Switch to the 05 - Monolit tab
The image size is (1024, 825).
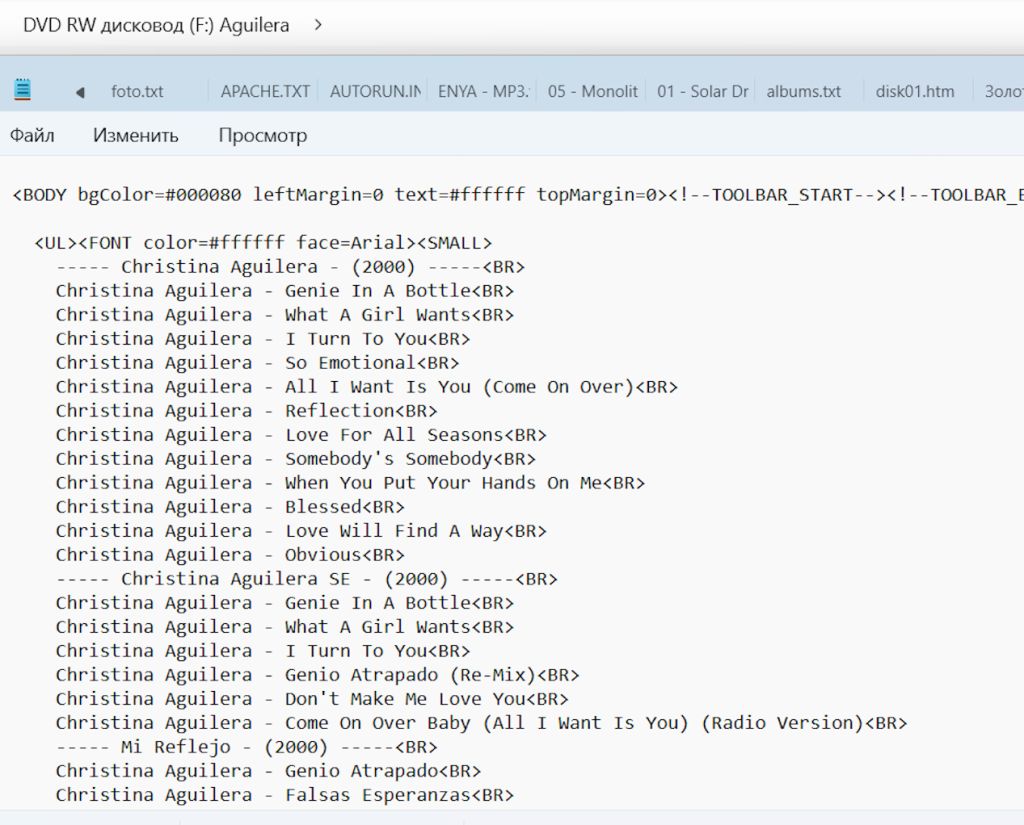[593, 91]
